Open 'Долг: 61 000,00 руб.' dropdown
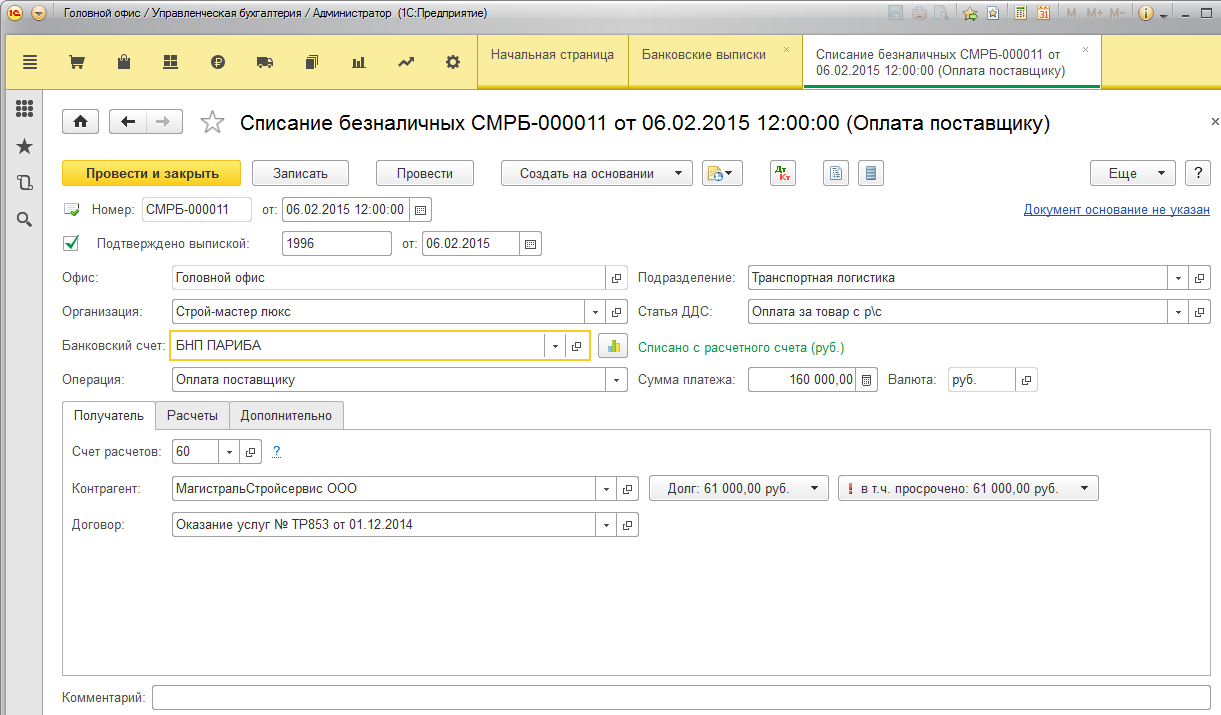This screenshot has height=715, width=1221. (739, 488)
